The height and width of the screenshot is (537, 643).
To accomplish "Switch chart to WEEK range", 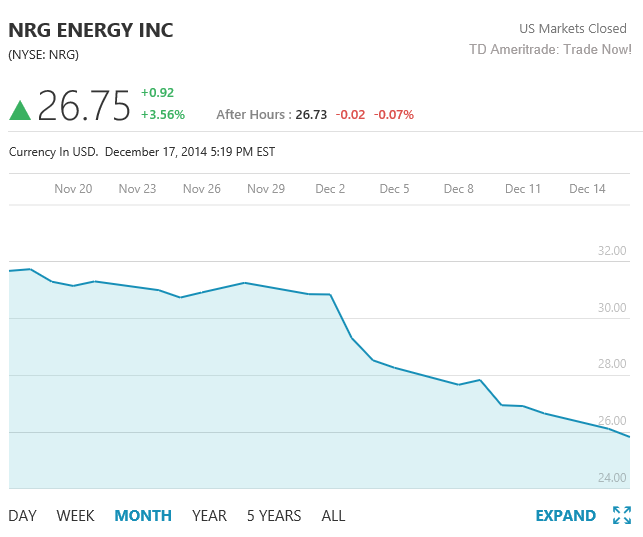I will 75,516.
